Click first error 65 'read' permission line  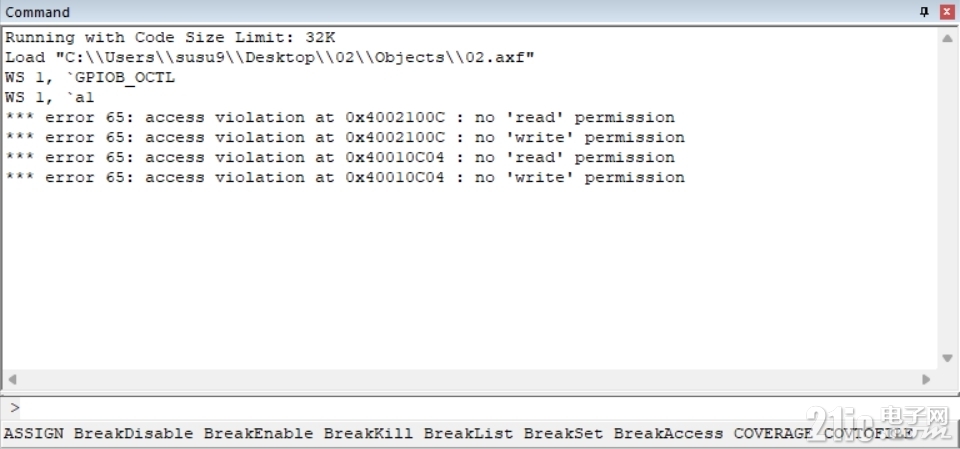click(340, 118)
